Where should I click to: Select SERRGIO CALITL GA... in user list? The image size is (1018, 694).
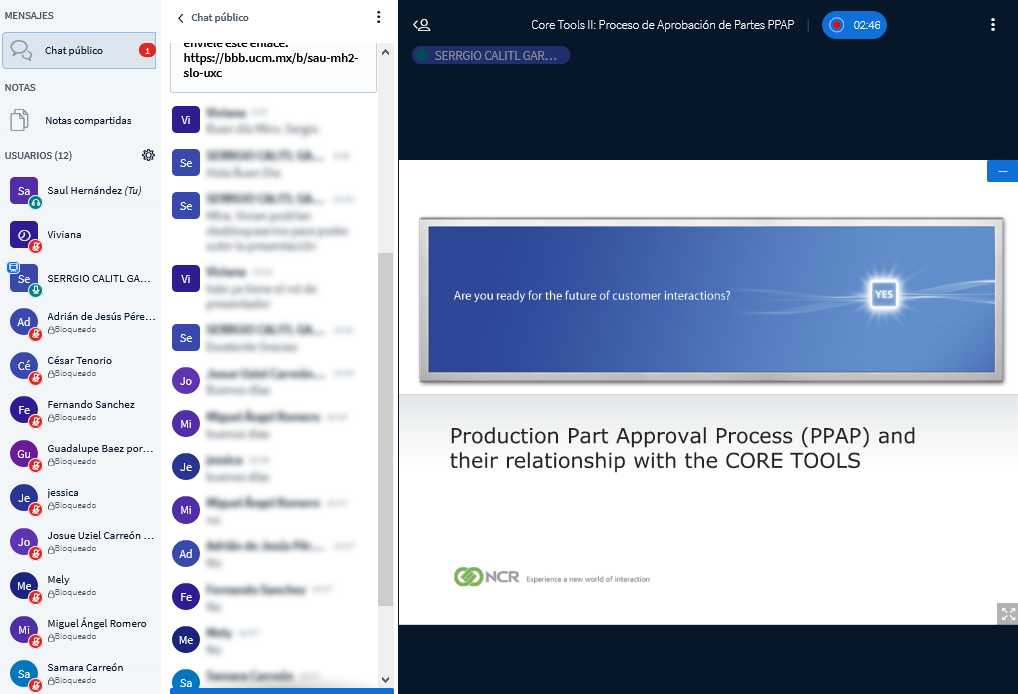coord(81,279)
